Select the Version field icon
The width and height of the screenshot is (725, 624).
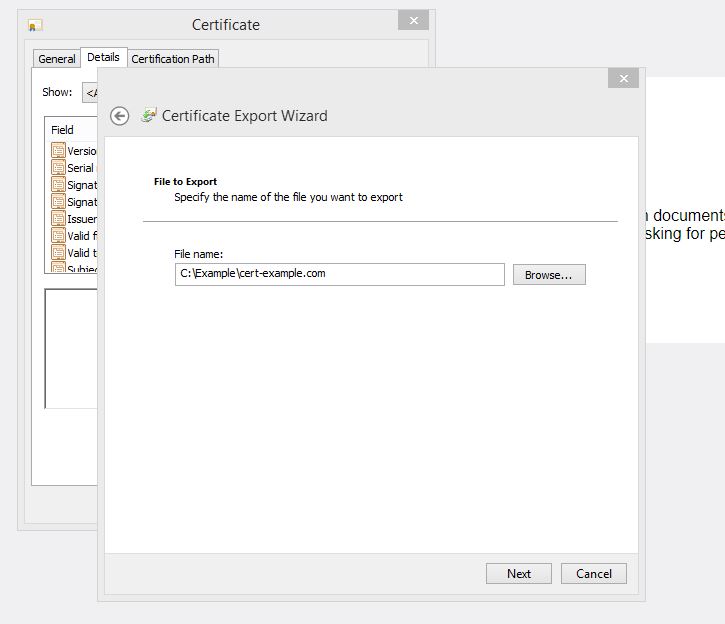59,151
